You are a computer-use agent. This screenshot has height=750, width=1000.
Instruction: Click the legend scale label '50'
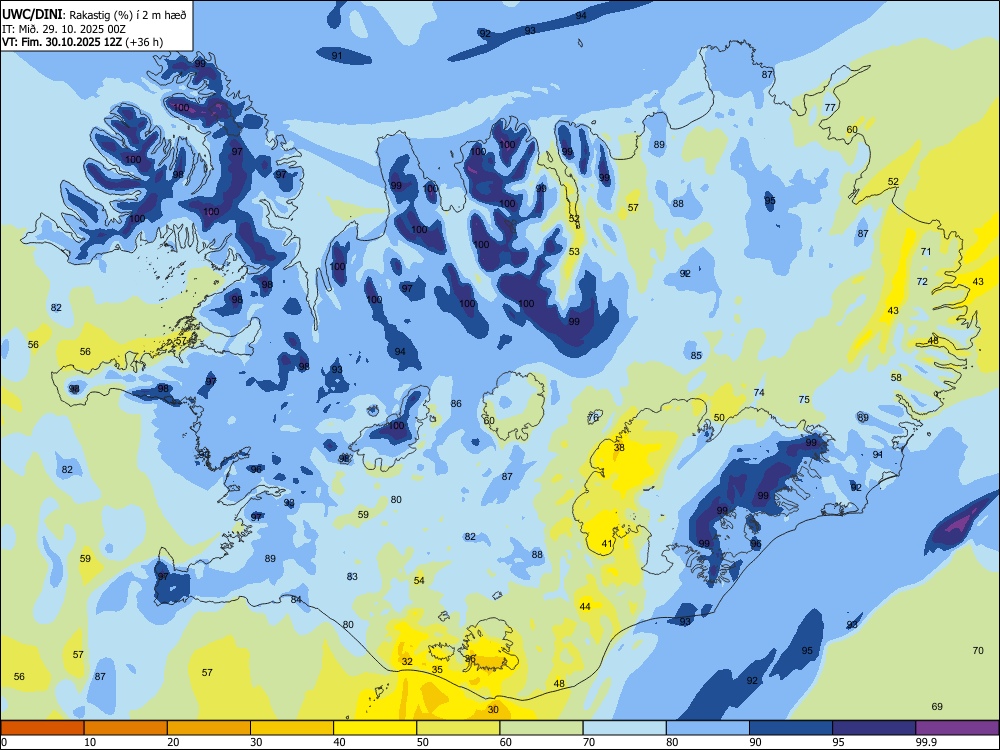[x=422, y=742]
